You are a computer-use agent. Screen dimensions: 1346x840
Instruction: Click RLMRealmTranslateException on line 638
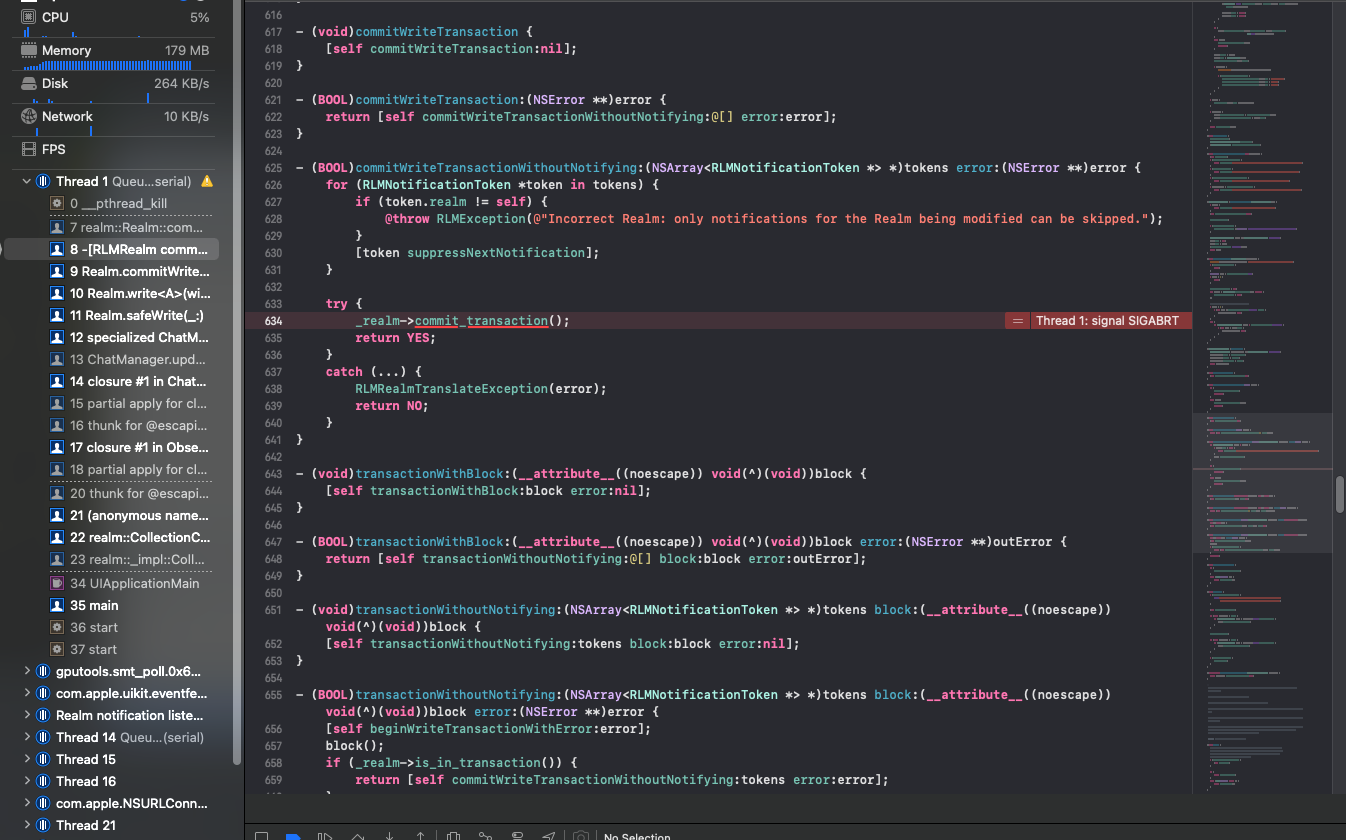tap(451, 389)
